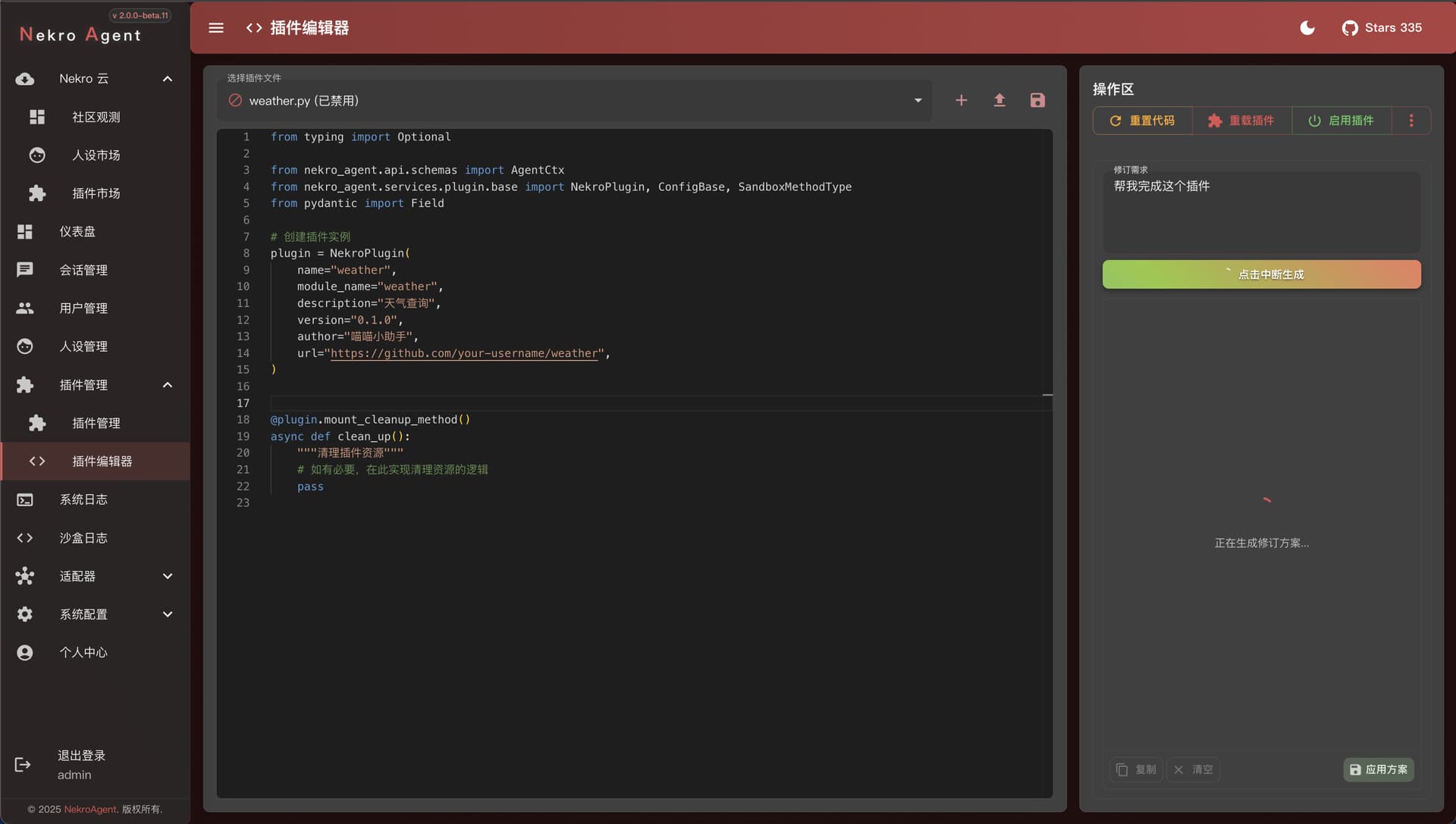The image size is (1456, 824).
Task: Click the upload plugin icon
Action: click(999, 100)
